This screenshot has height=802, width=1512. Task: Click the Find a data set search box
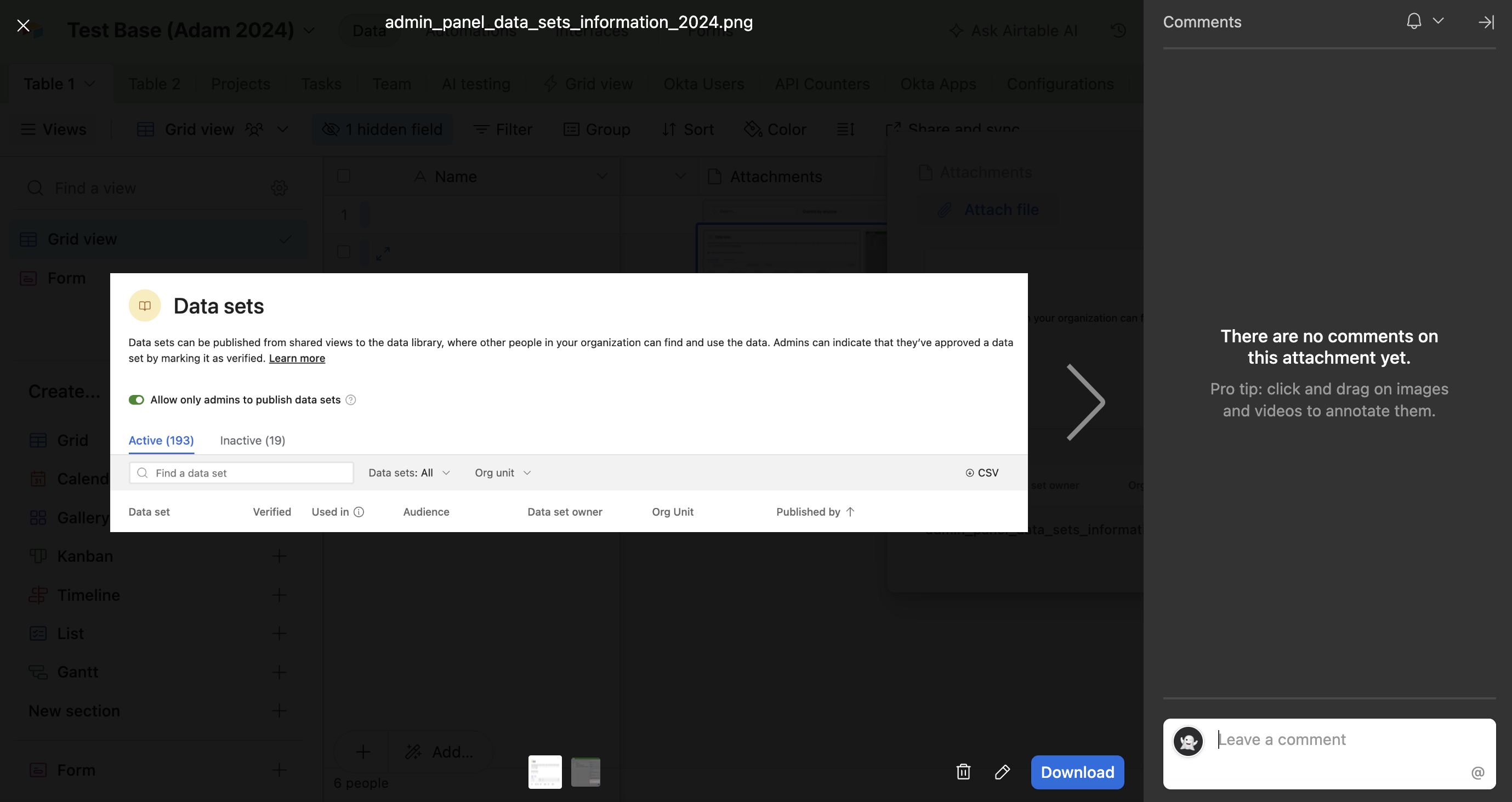click(241, 473)
